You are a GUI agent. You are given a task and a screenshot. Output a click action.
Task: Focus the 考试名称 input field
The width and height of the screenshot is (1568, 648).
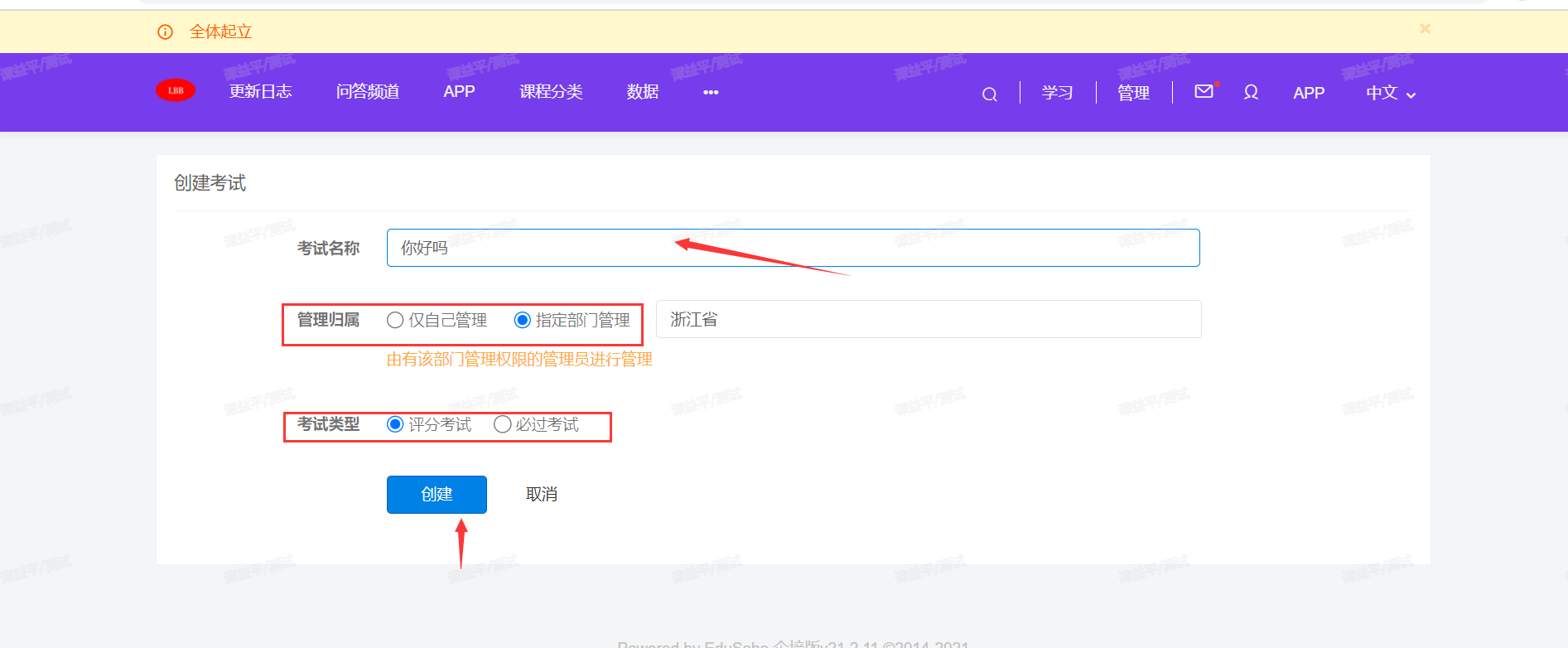coord(793,248)
